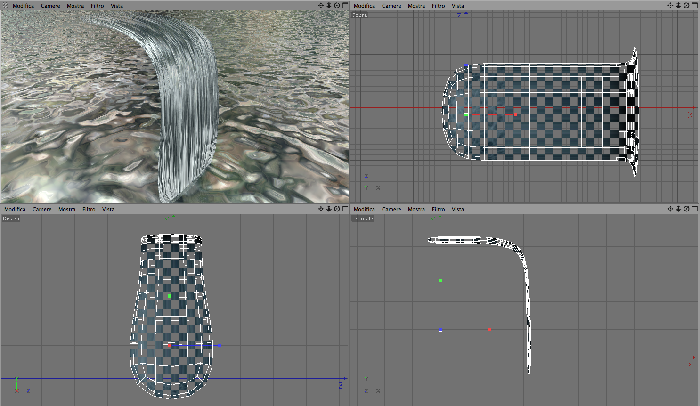Image resolution: width=700 pixels, height=406 pixels.
Task: Click the rotate-camera icon in the right-side (Destra) viewport
Action: coord(337,209)
